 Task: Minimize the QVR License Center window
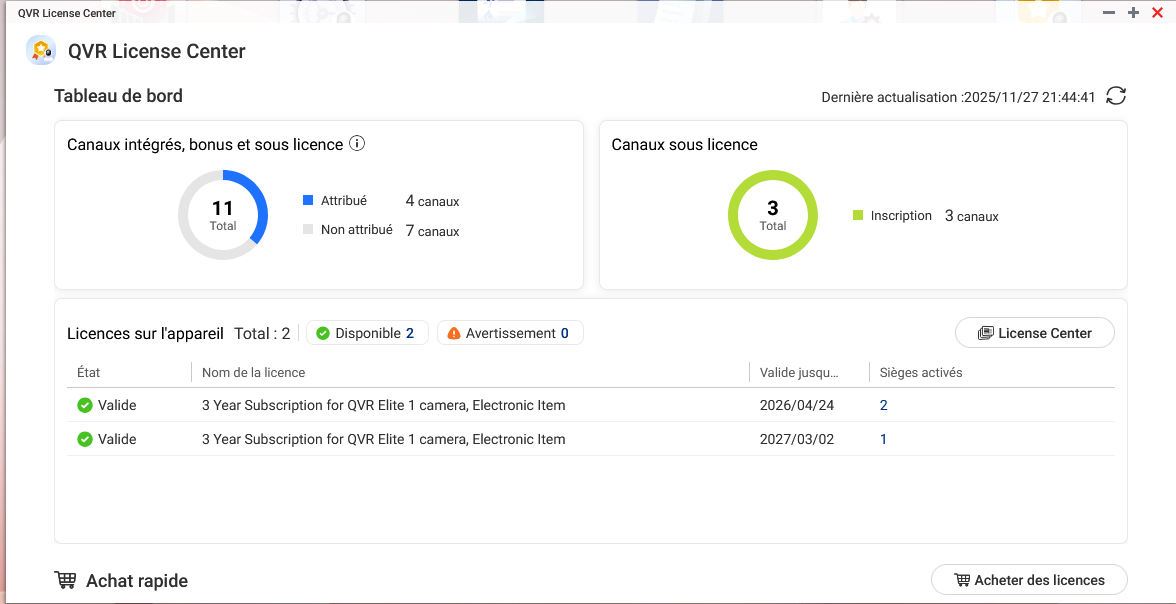point(1109,12)
